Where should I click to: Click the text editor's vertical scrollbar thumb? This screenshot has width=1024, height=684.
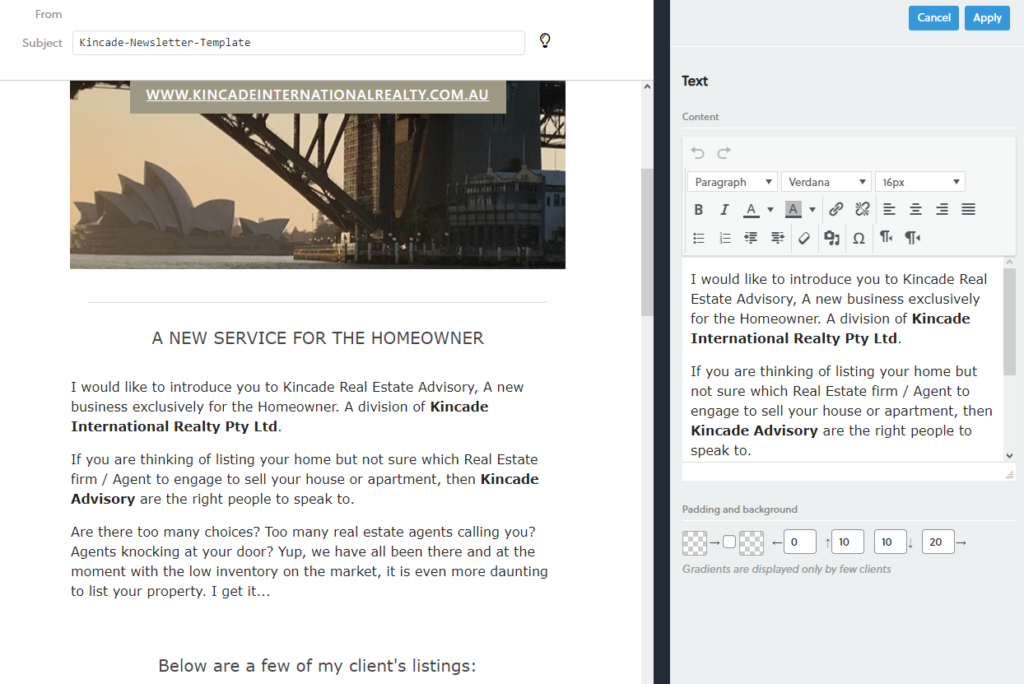click(x=1009, y=321)
